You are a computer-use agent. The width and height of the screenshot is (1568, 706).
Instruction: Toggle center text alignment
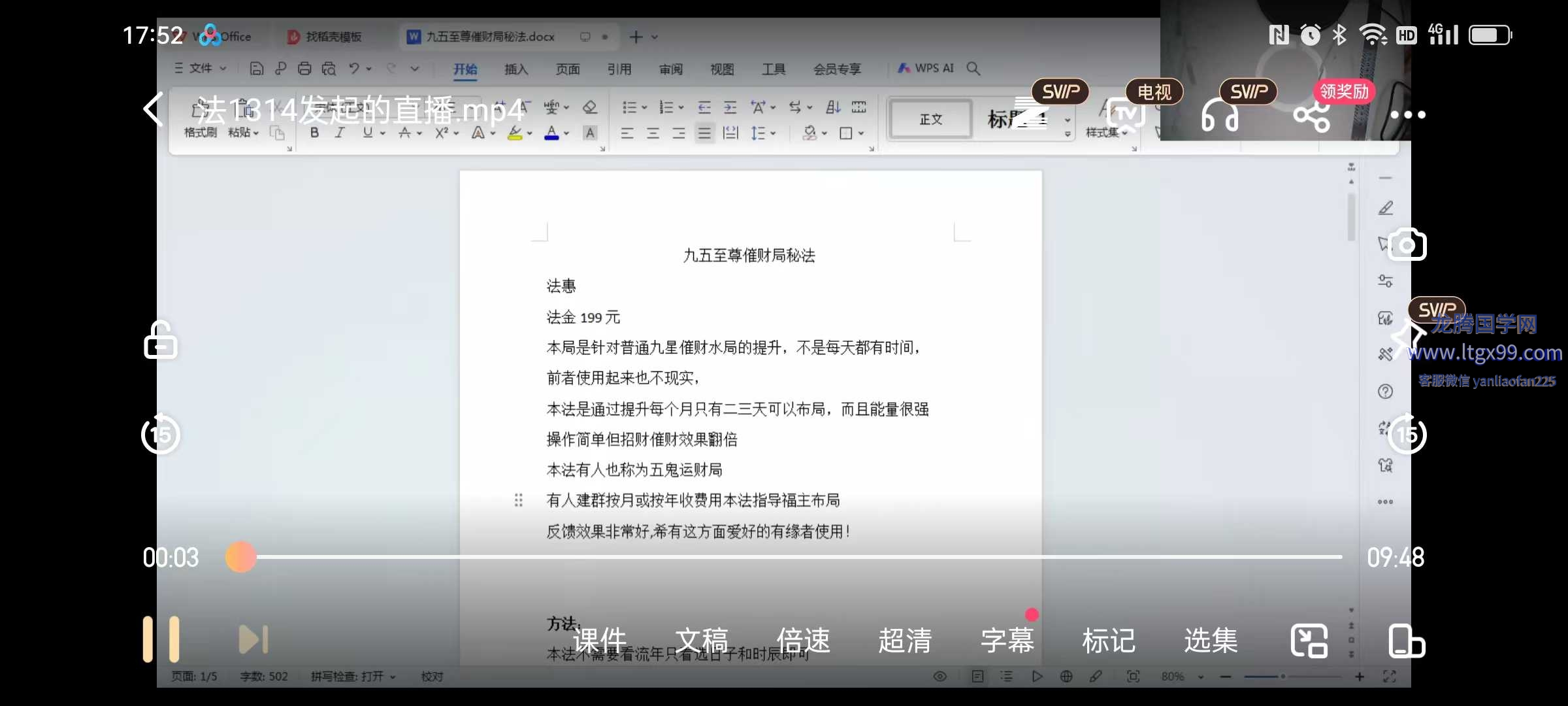pos(653,133)
